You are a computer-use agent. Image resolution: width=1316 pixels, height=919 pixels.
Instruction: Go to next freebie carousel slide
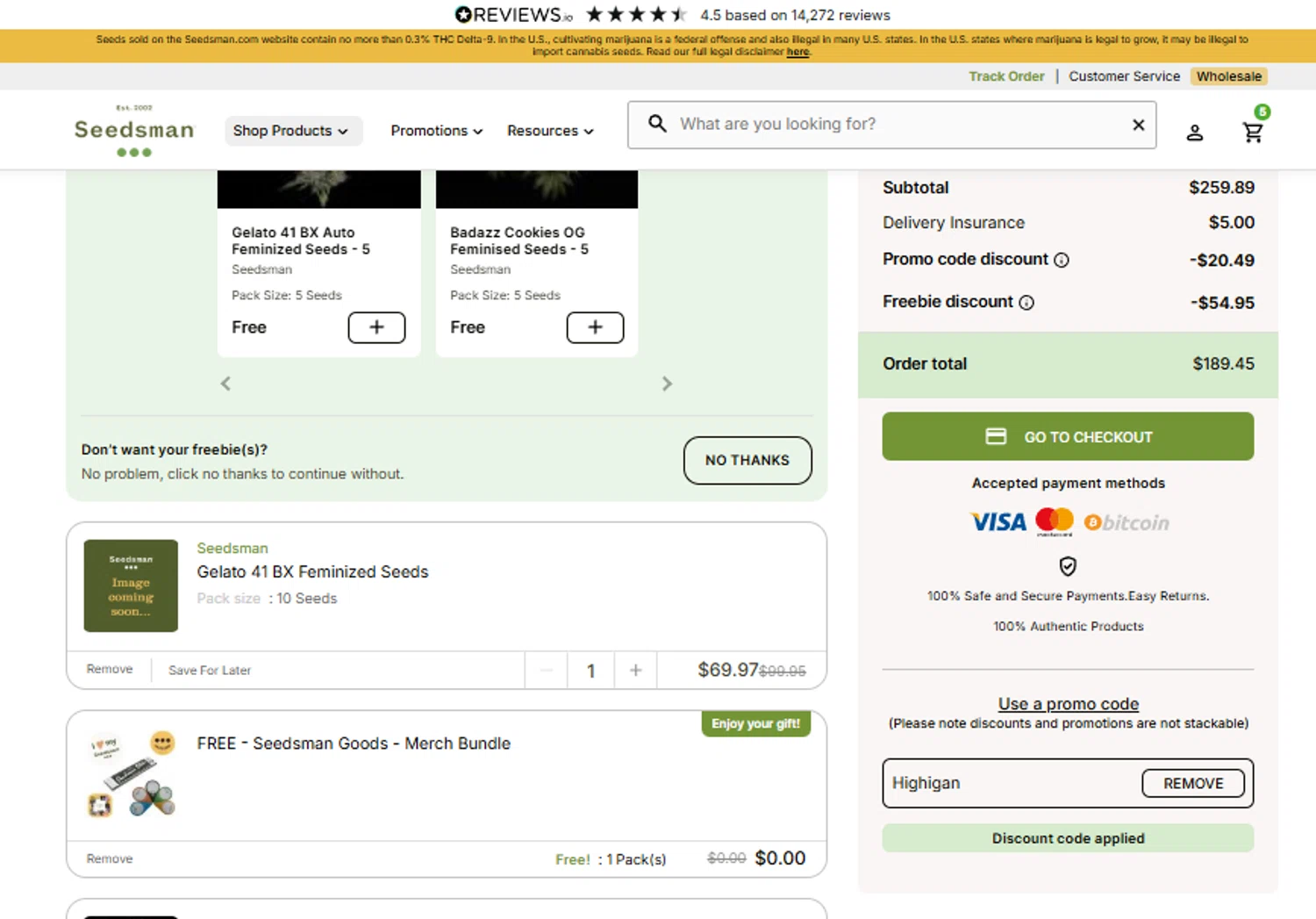point(667,384)
